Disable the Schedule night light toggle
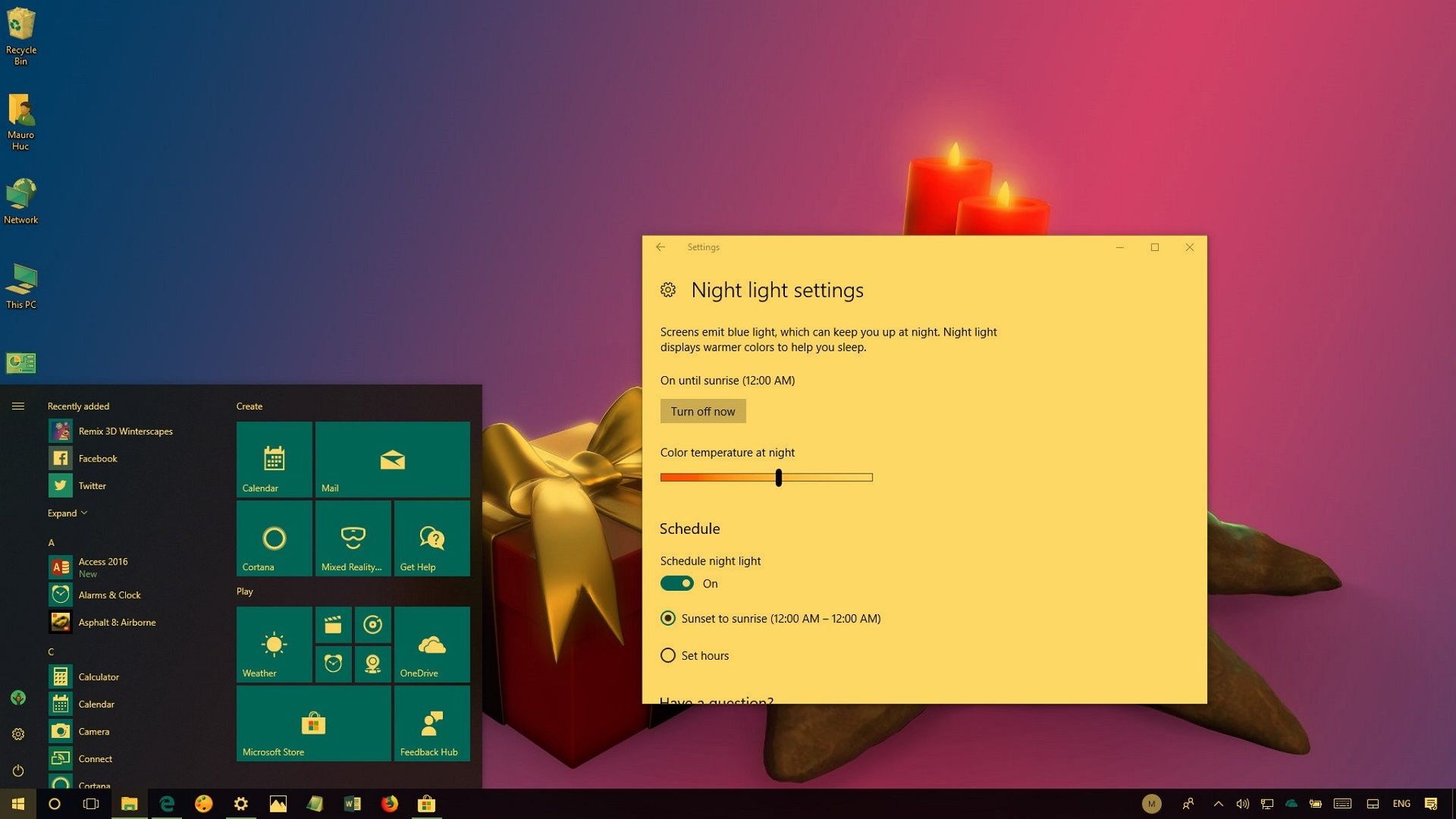 [676, 583]
